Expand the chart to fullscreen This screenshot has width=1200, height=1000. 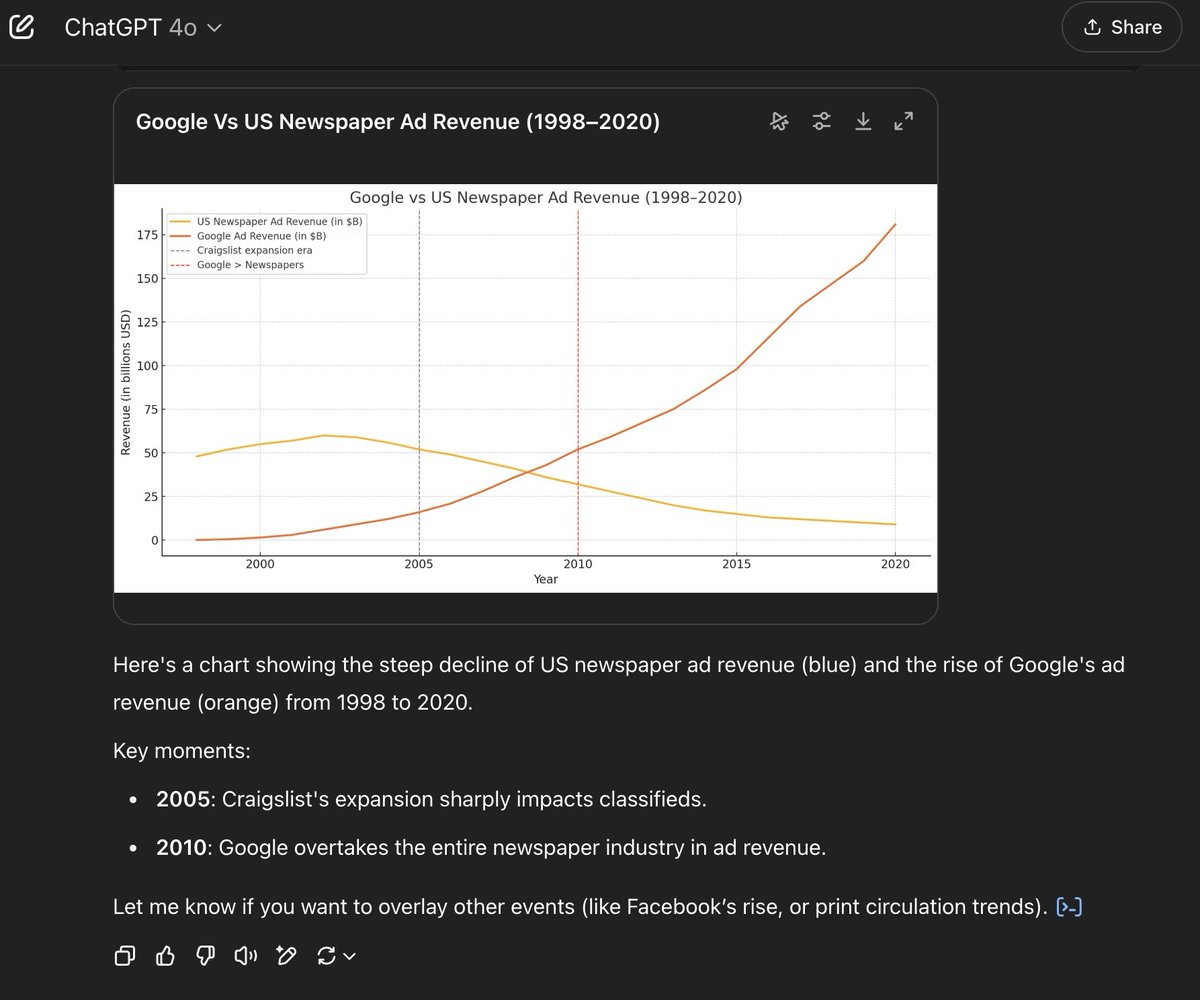coord(904,121)
